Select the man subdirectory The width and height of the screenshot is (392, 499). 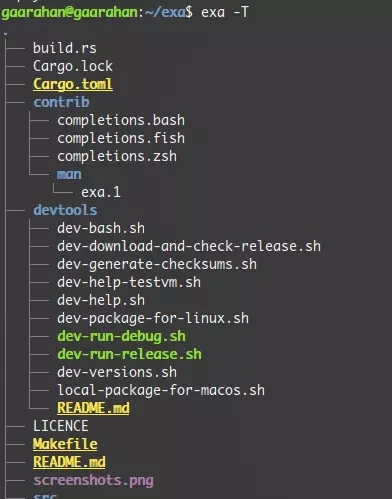pos(69,174)
